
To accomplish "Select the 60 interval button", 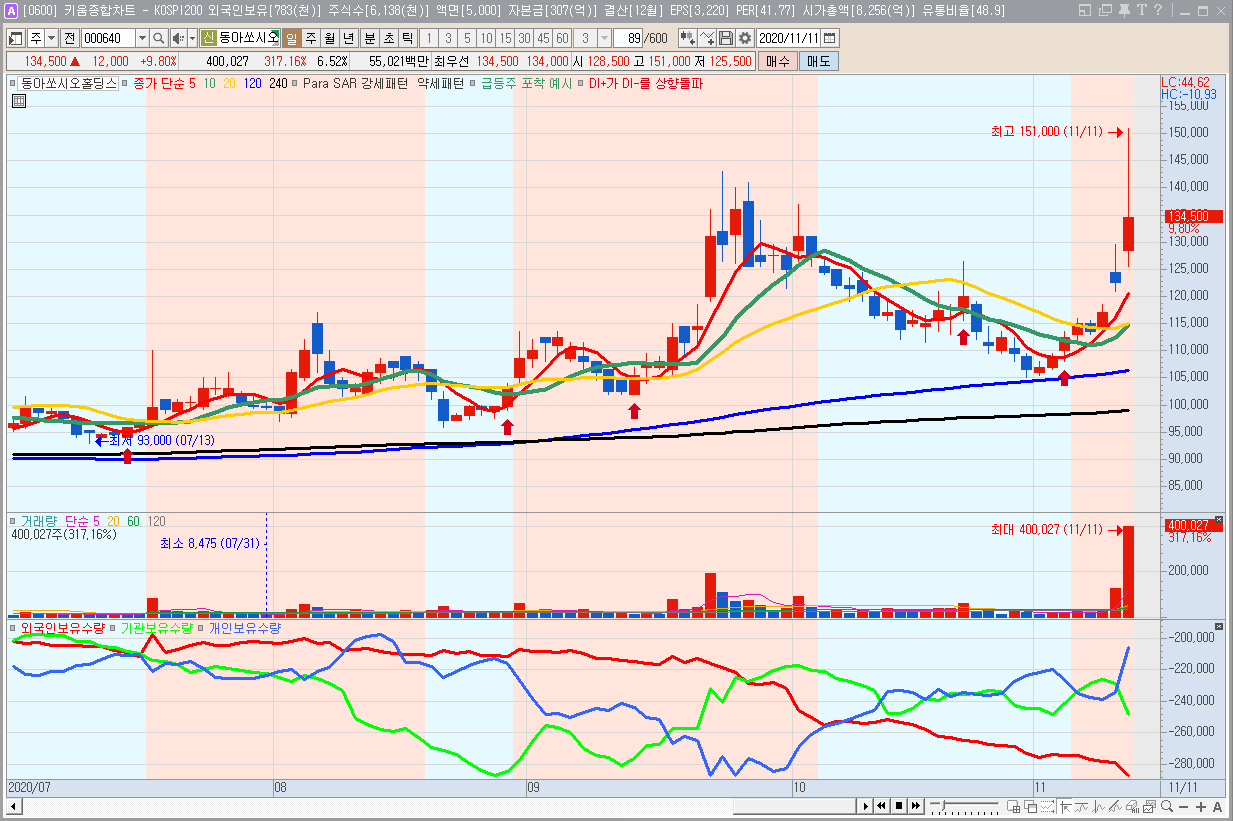I will click(x=561, y=38).
